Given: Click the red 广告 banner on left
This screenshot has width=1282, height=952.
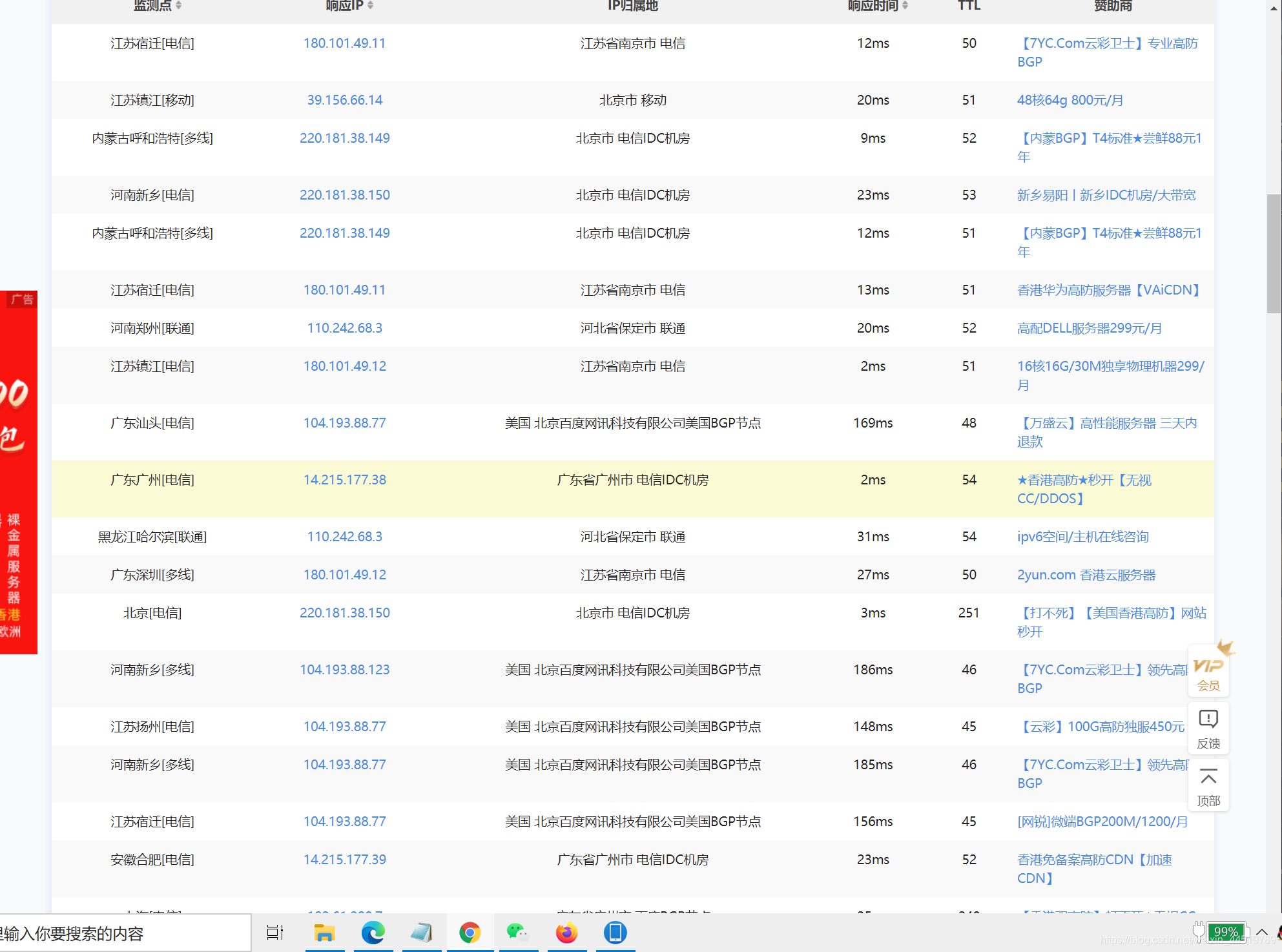Looking at the screenshot, I should coord(18,471).
